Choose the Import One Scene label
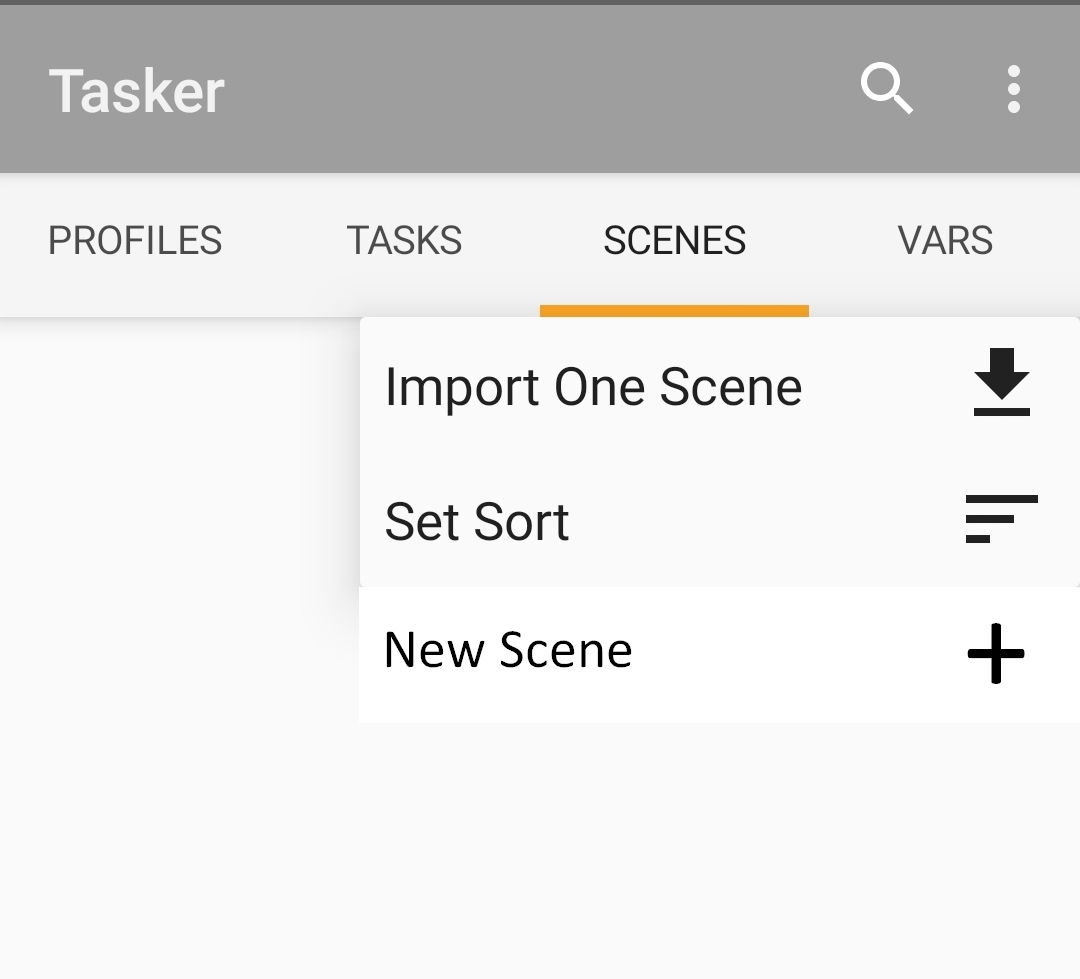Viewport: 1080px width, 979px height. [593, 387]
